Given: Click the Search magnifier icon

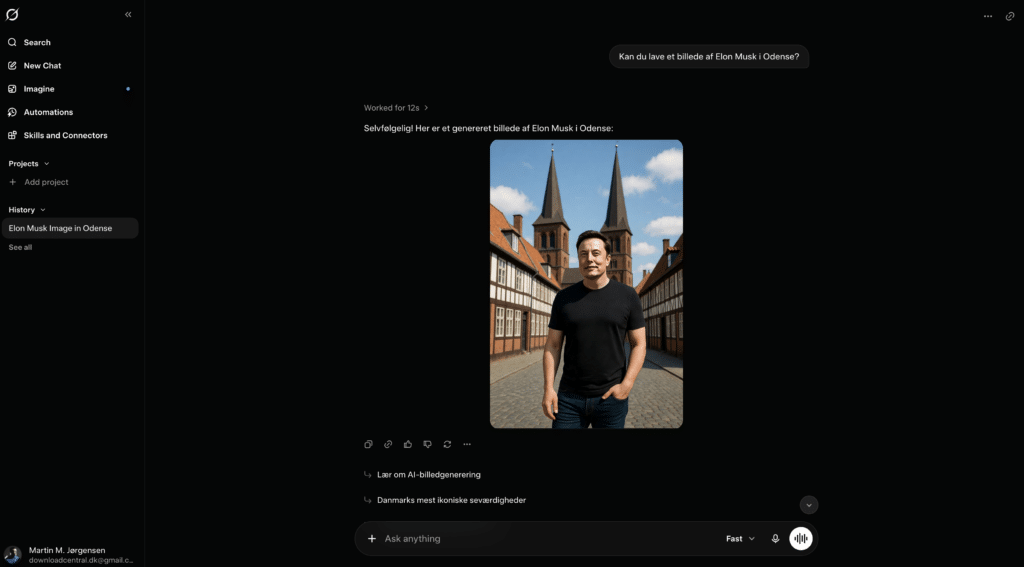Looking at the screenshot, I should click(12, 42).
